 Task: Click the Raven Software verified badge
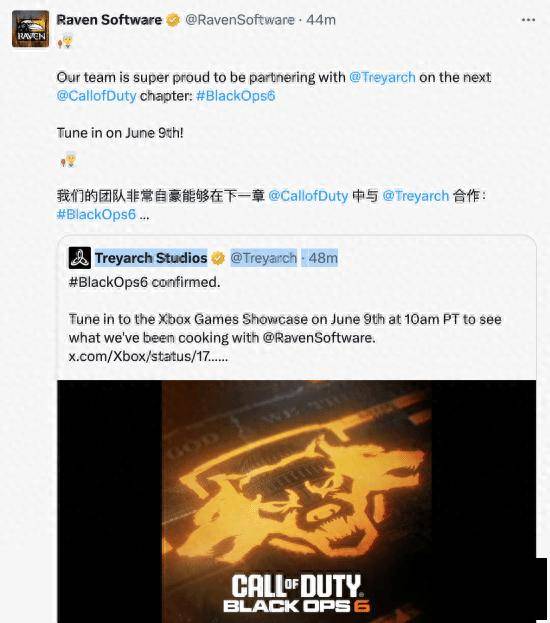click(x=173, y=19)
